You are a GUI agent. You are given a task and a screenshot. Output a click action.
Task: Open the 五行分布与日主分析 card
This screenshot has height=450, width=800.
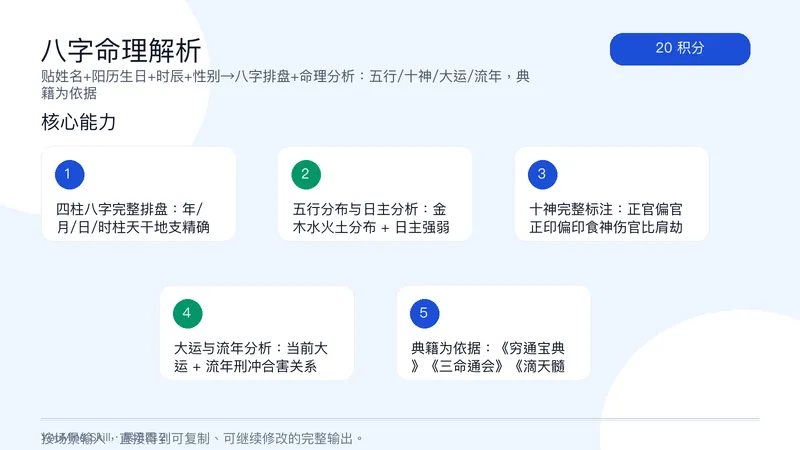(x=375, y=194)
